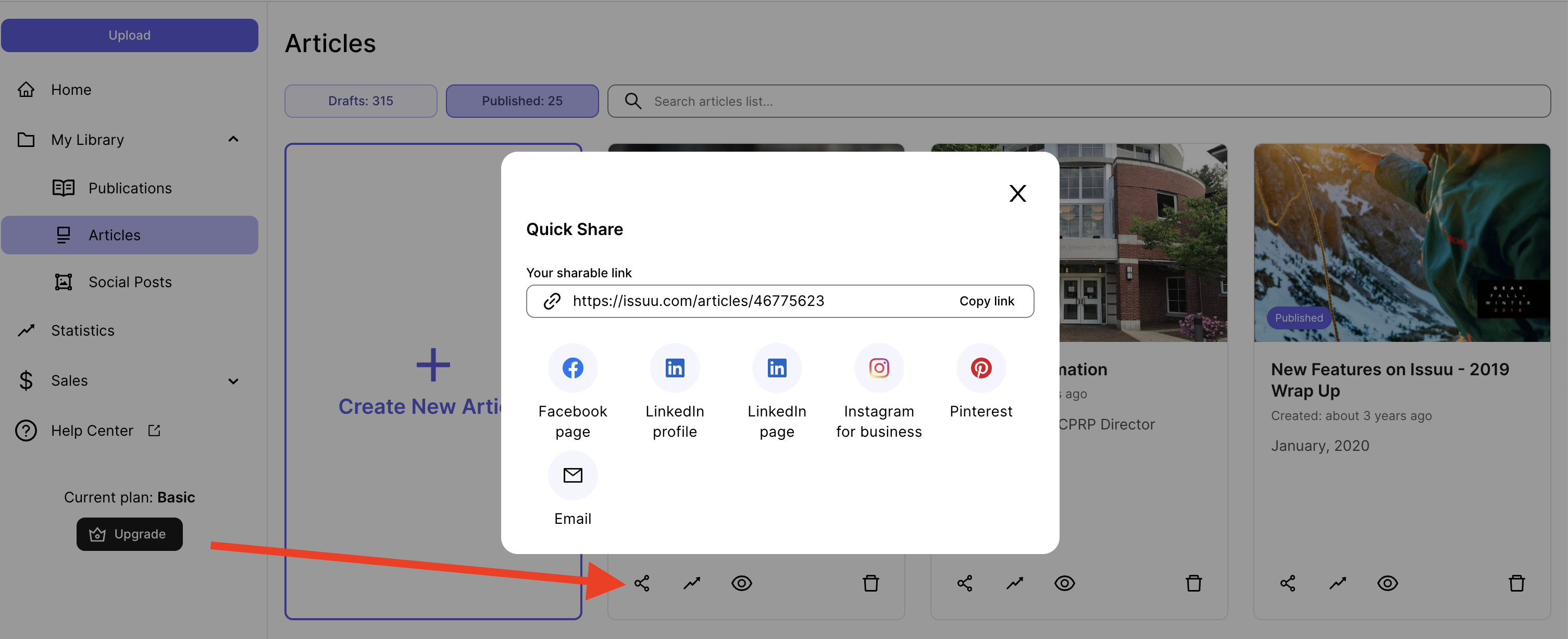Viewport: 1568px width, 639px height.
Task: Click the Statistics trend icon in sidebar
Action: click(26, 330)
